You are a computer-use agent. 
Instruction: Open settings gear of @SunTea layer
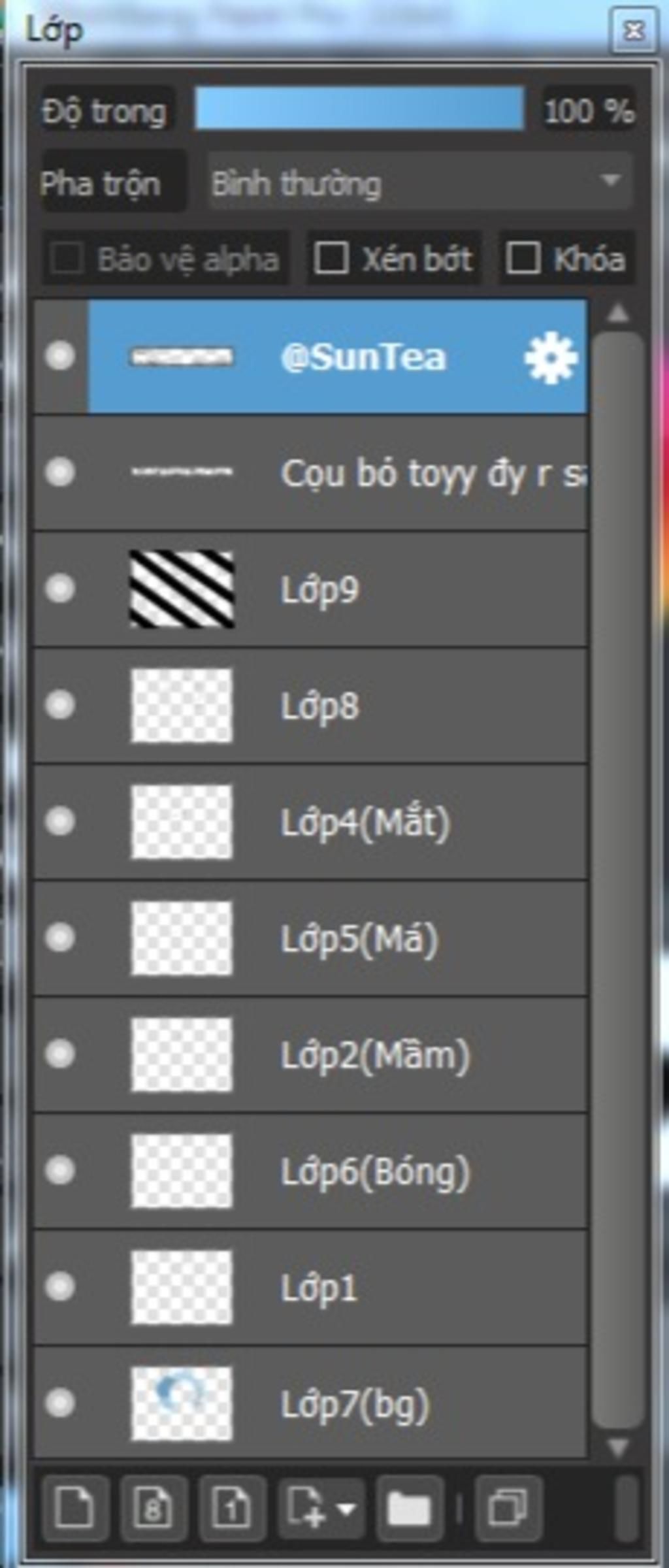click(550, 357)
